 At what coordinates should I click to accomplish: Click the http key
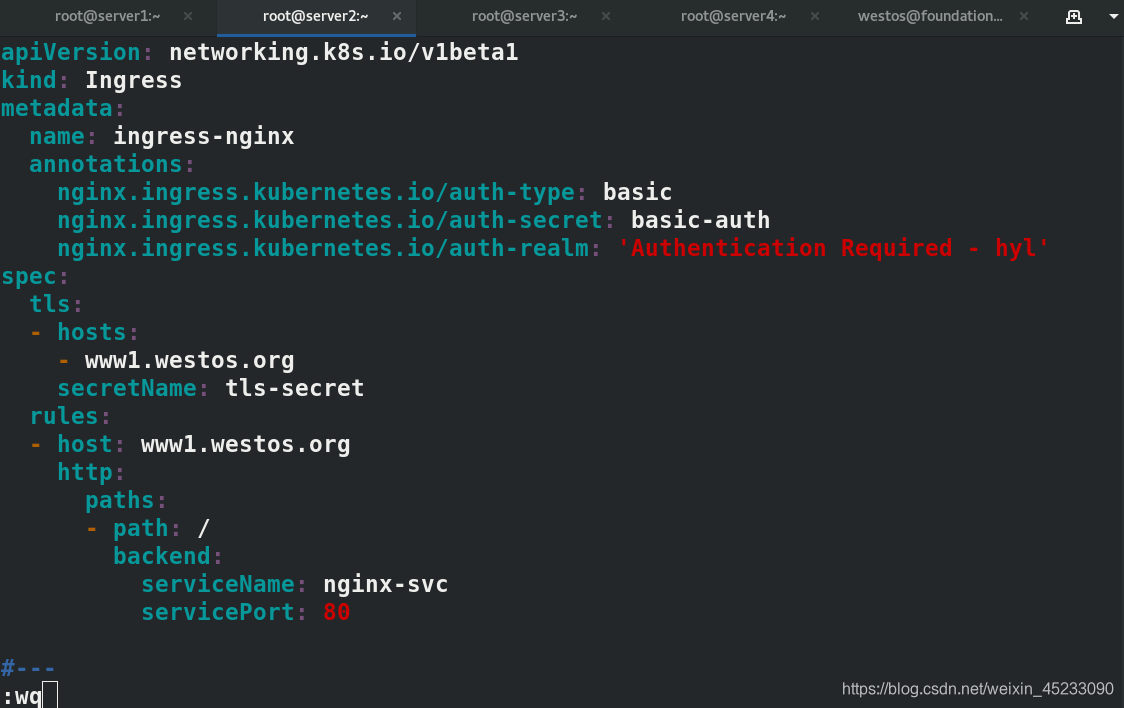85,472
